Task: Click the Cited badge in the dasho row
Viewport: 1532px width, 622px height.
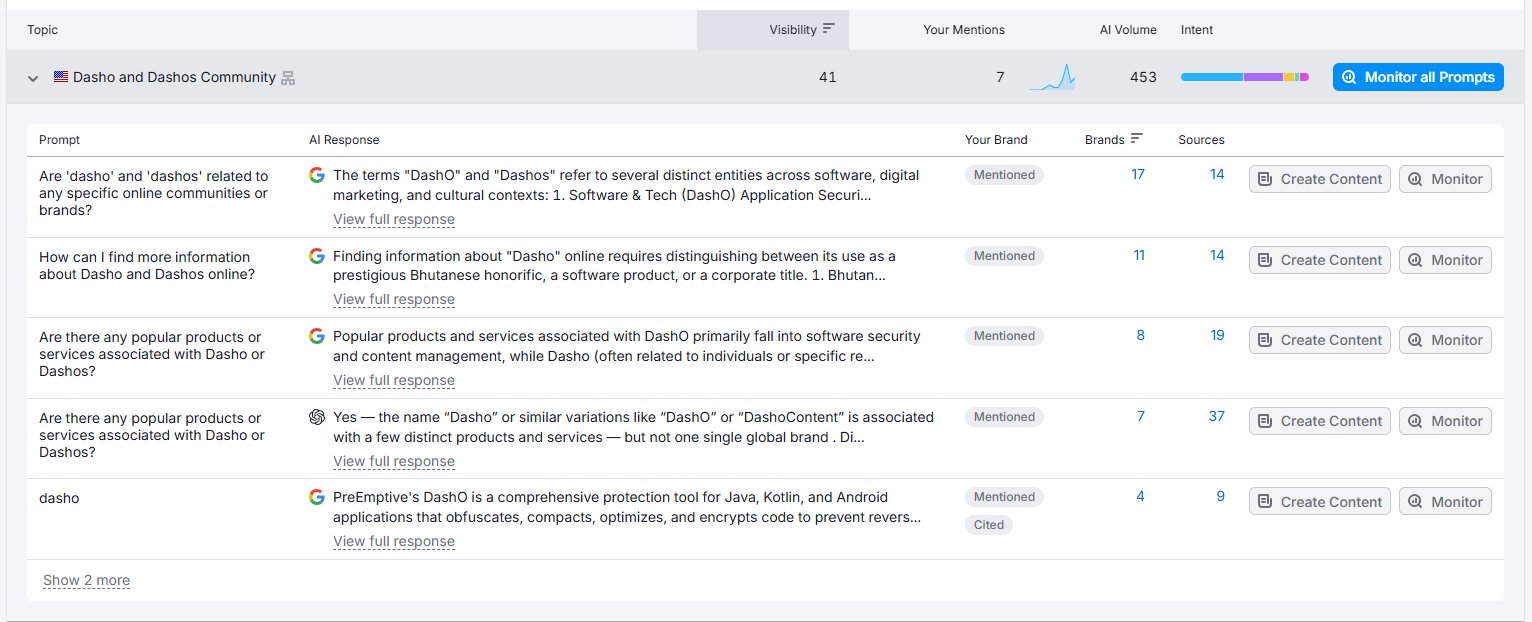Action: (x=989, y=525)
